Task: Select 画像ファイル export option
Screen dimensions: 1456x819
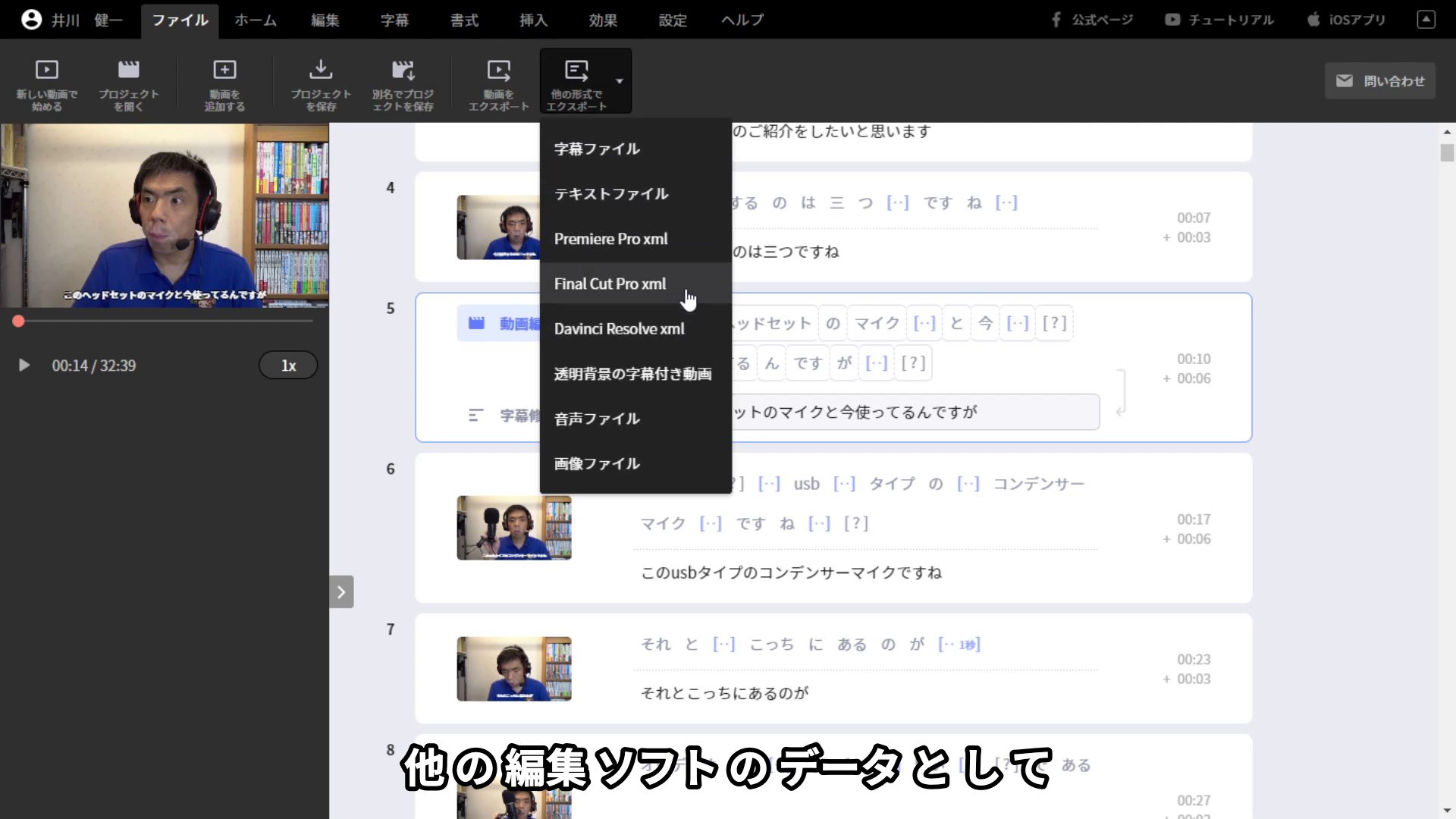Action: coord(635,464)
